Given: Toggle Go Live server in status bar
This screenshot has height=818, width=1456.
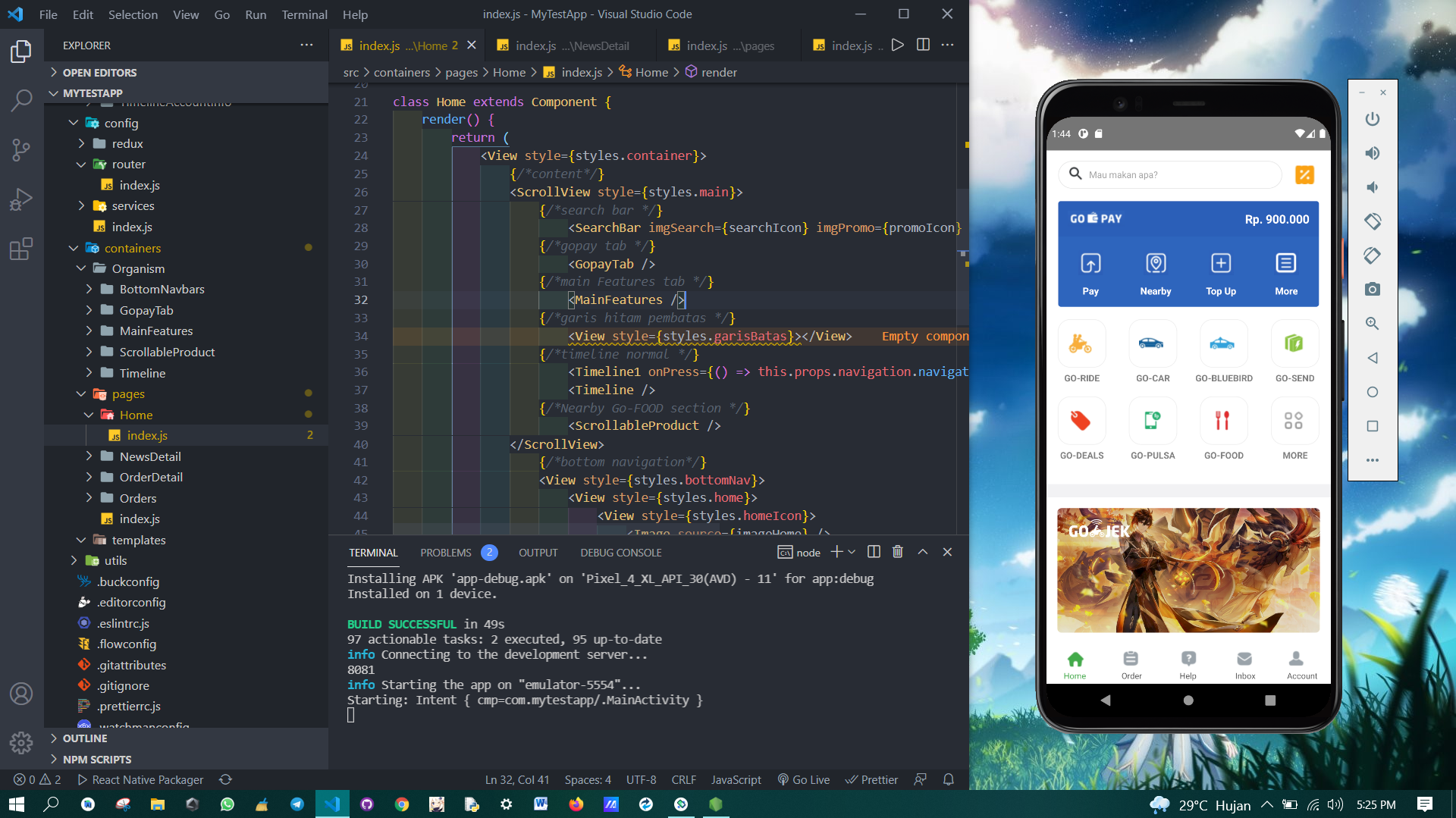Looking at the screenshot, I should pyautogui.click(x=804, y=779).
